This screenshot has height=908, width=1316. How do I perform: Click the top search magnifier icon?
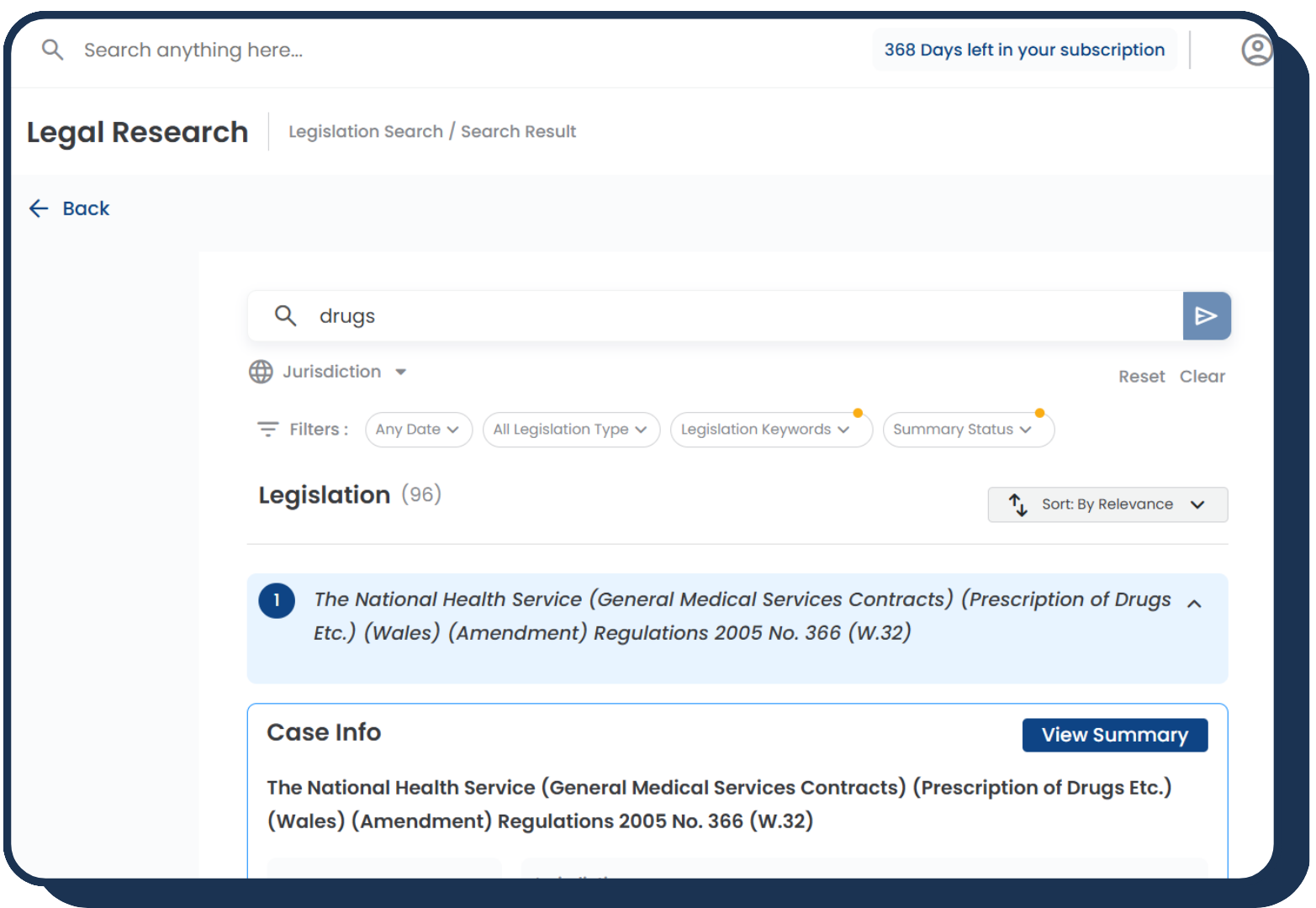click(x=53, y=50)
